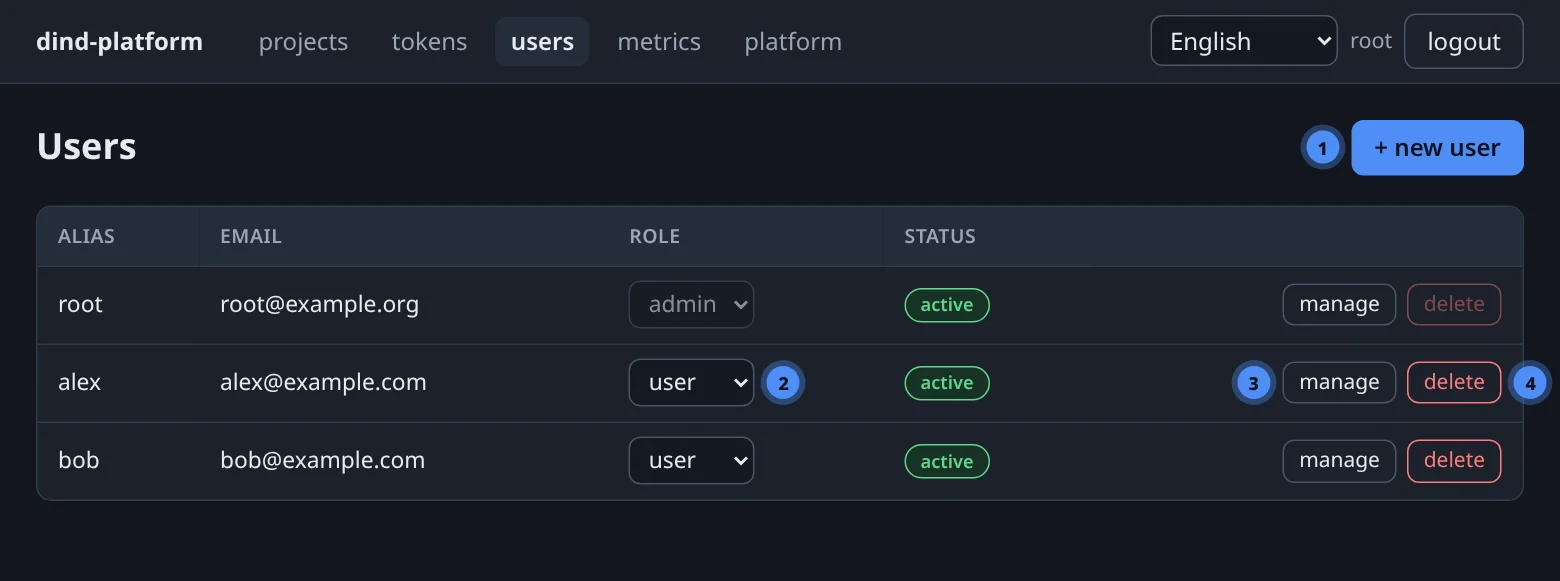Click the STATUS column header
Screen dimensions: 1560x581
coord(940,237)
